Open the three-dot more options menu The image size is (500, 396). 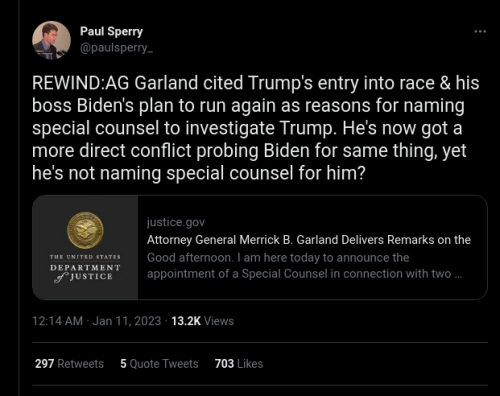[480, 31]
